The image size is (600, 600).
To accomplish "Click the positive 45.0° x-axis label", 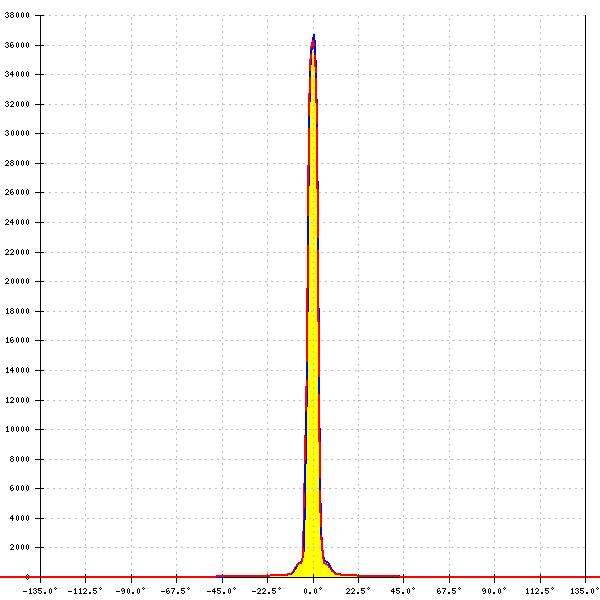I will 403,591.
